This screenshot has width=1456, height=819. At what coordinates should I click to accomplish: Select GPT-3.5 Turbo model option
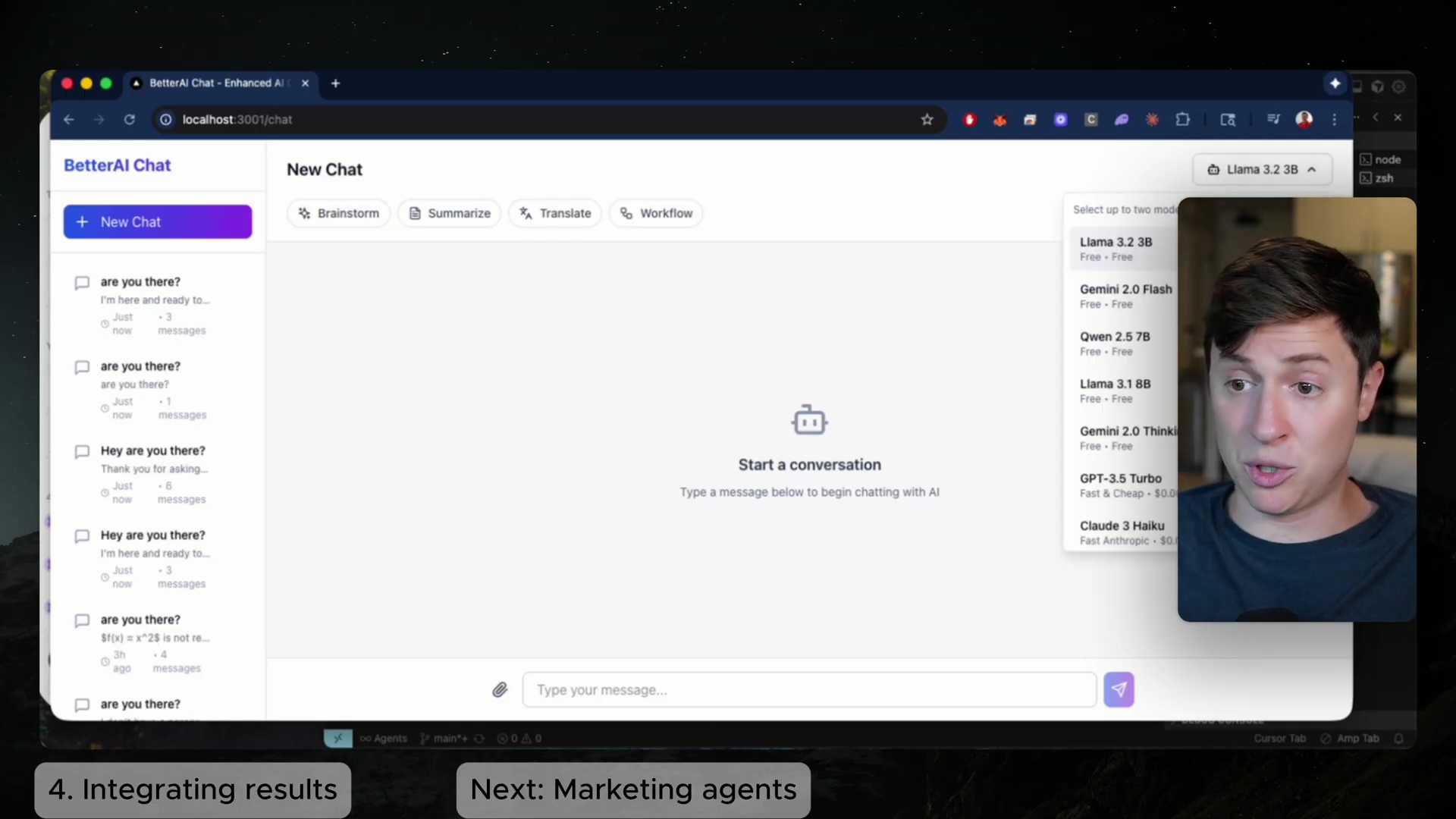pos(1123,485)
